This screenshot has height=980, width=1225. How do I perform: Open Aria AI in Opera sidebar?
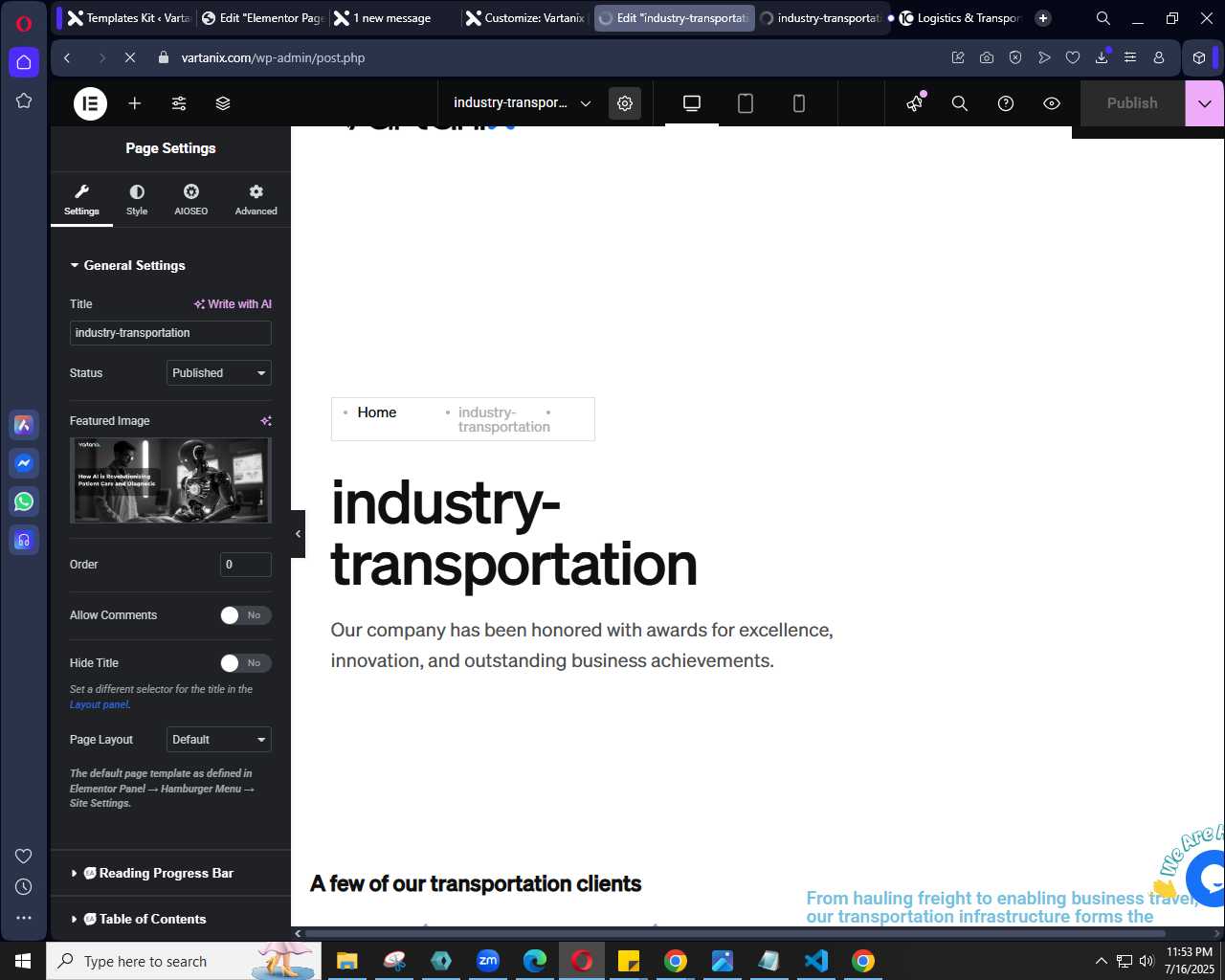pos(24,425)
